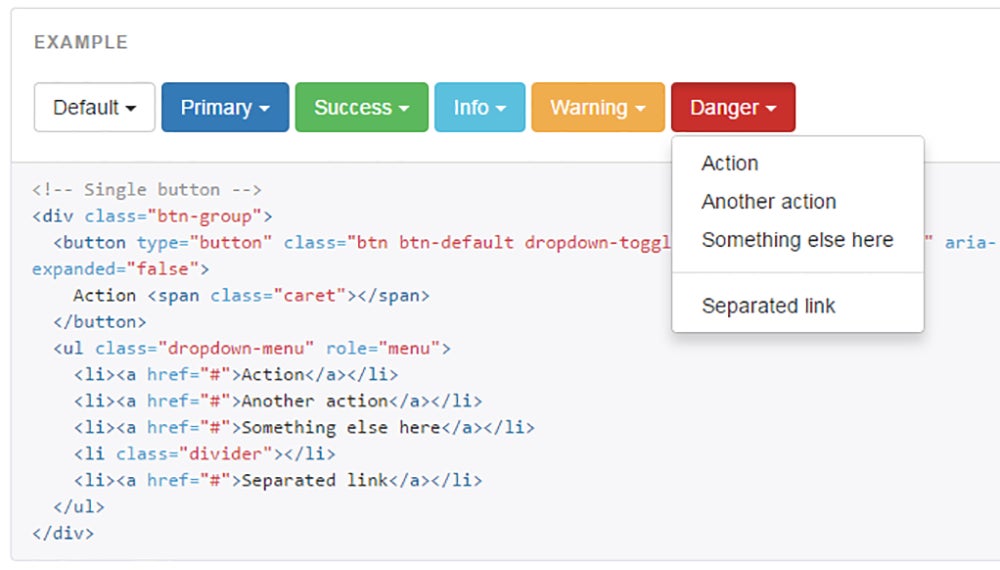This screenshot has height=570, width=1000.
Task: Click the EXAMPLE heading label
Action: coord(81,42)
